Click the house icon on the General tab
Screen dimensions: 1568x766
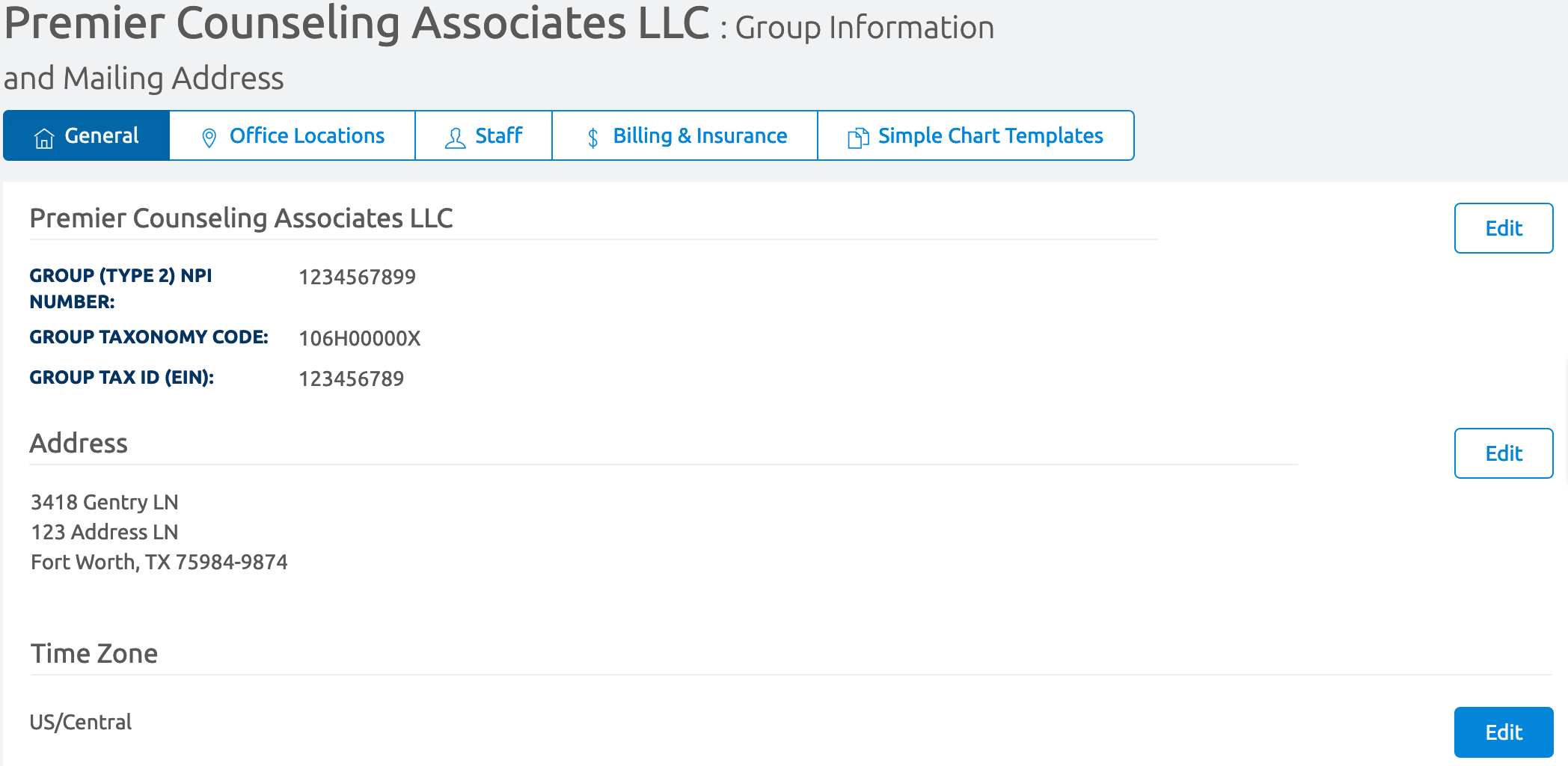click(x=44, y=138)
